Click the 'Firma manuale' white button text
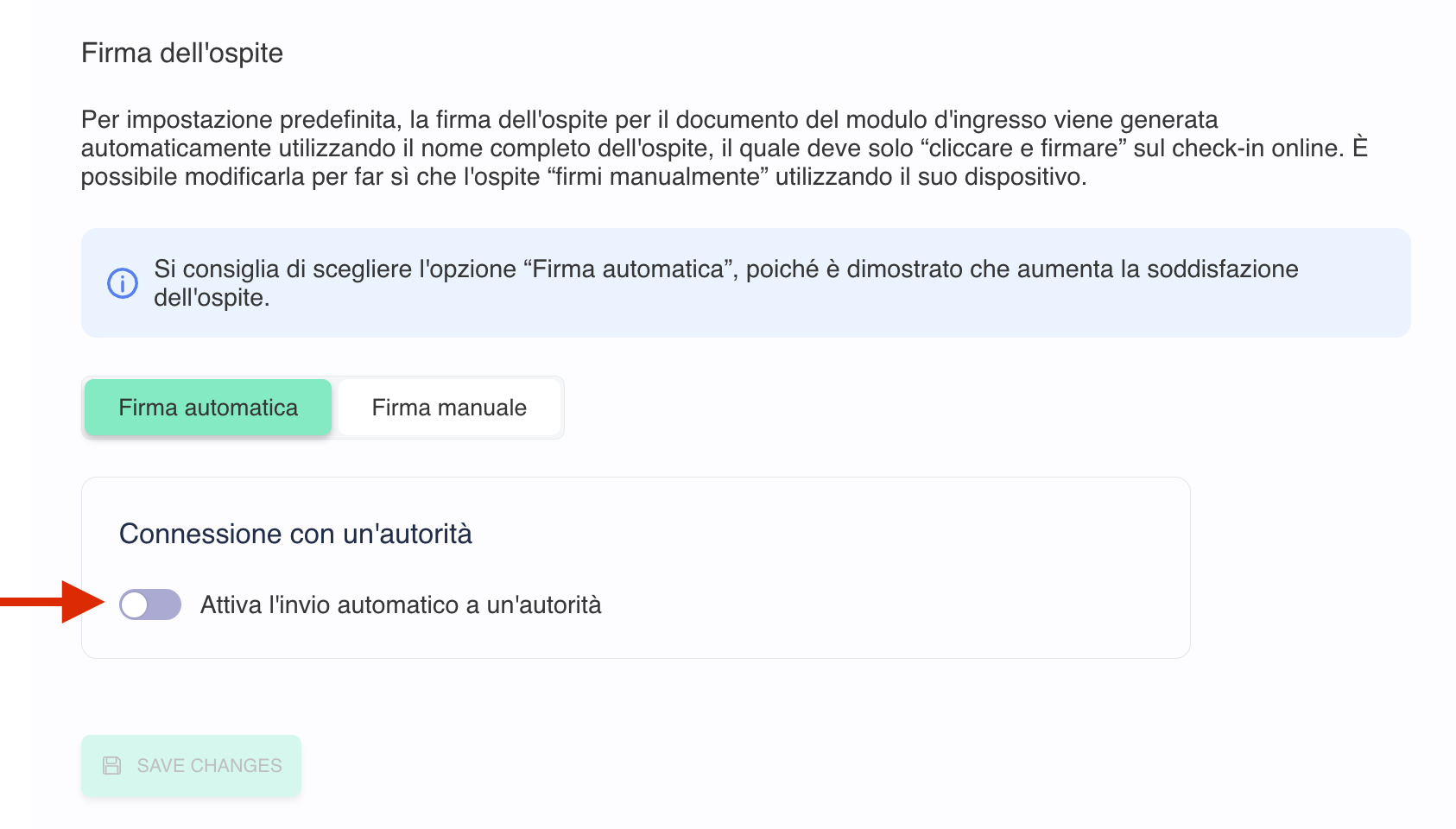The height and width of the screenshot is (829, 1456). click(x=449, y=408)
